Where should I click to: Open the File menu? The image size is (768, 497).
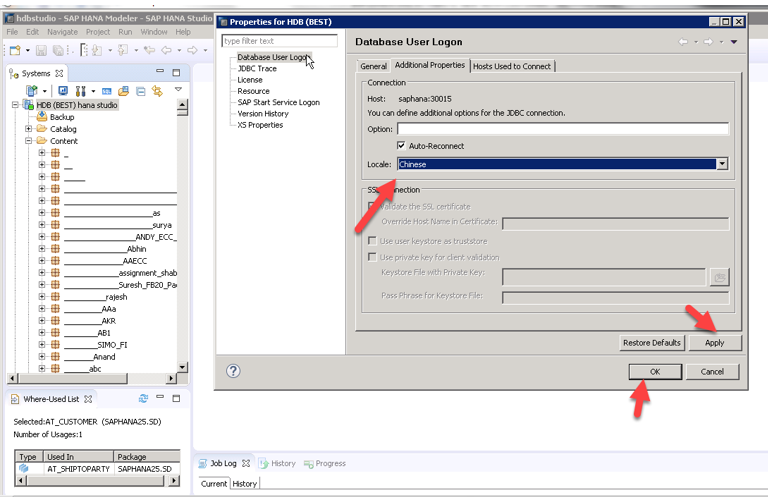click(12, 32)
